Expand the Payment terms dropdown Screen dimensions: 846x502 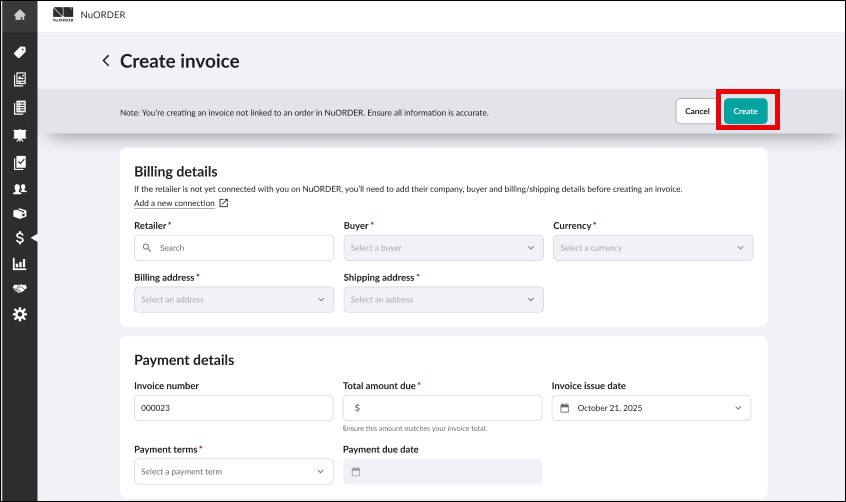[x=233, y=471]
